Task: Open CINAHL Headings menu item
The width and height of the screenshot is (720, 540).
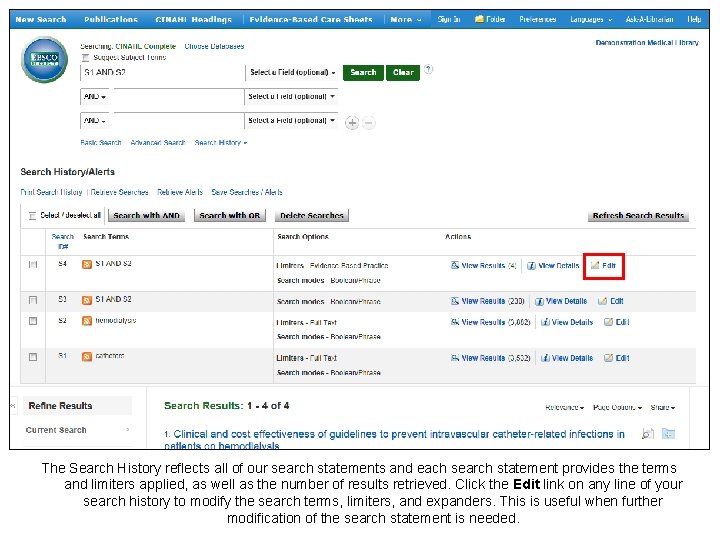Action: pos(193,19)
